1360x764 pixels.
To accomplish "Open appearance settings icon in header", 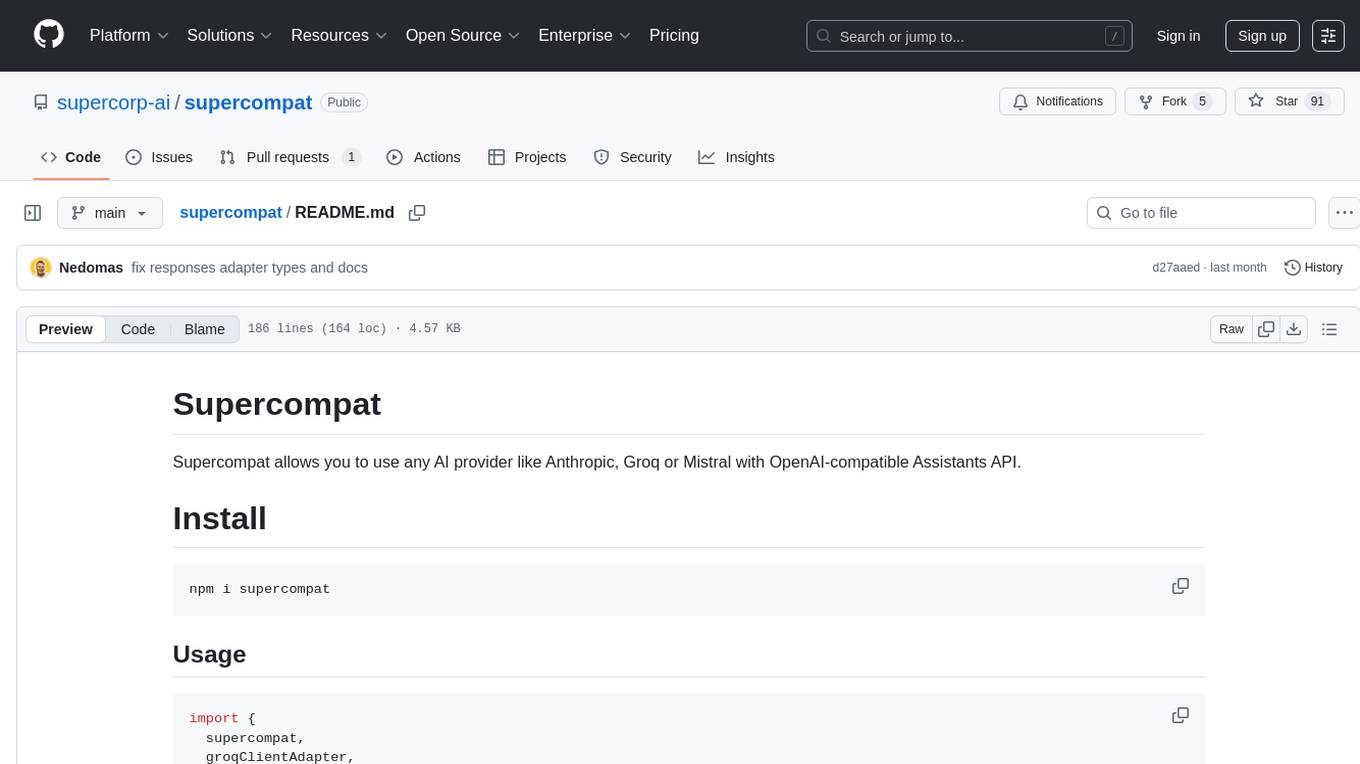I will (1328, 36).
